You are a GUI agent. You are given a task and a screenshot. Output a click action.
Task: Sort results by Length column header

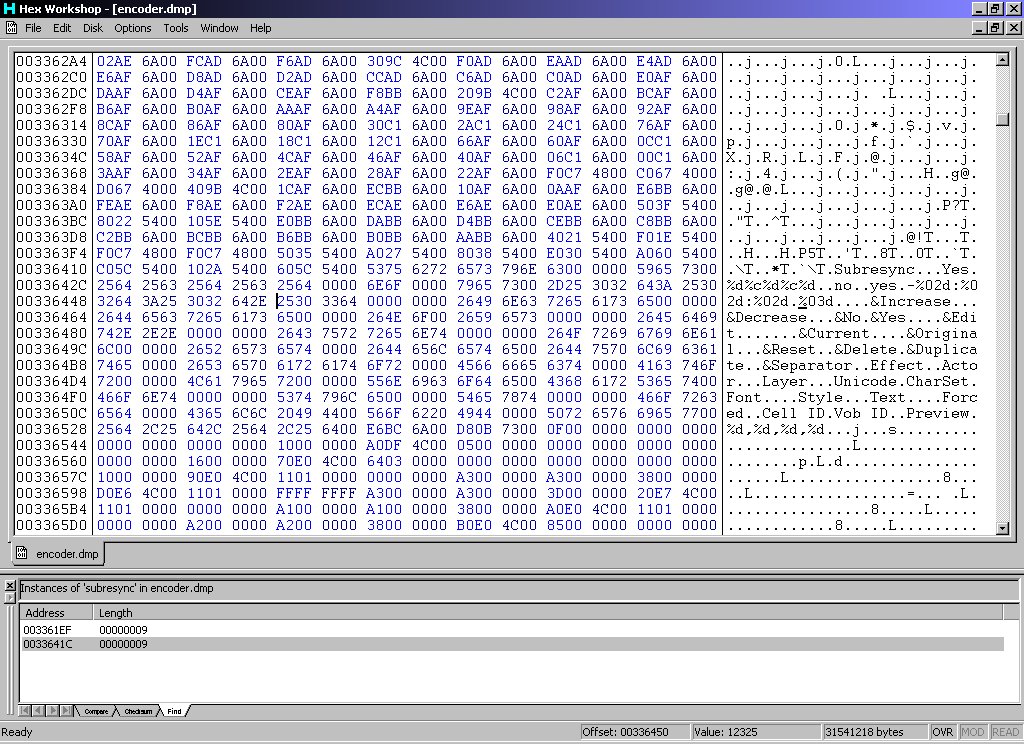tap(548, 613)
